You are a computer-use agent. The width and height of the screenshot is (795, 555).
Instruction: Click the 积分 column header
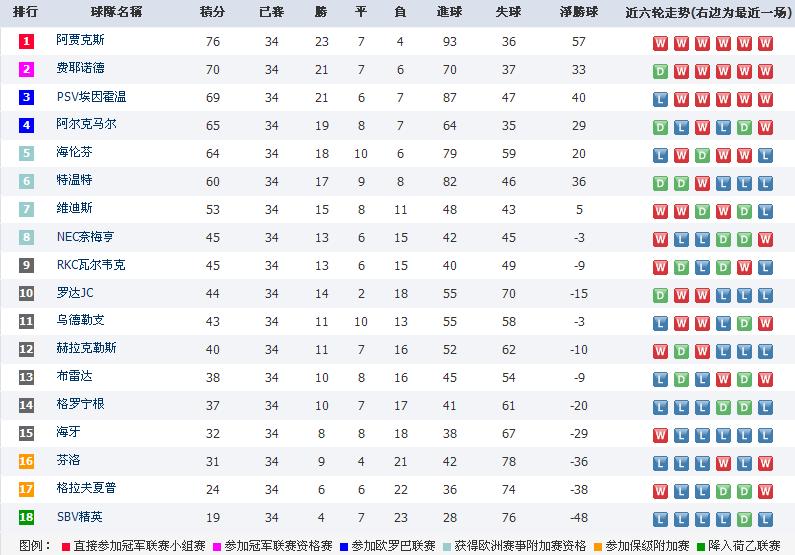tap(212, 12)
